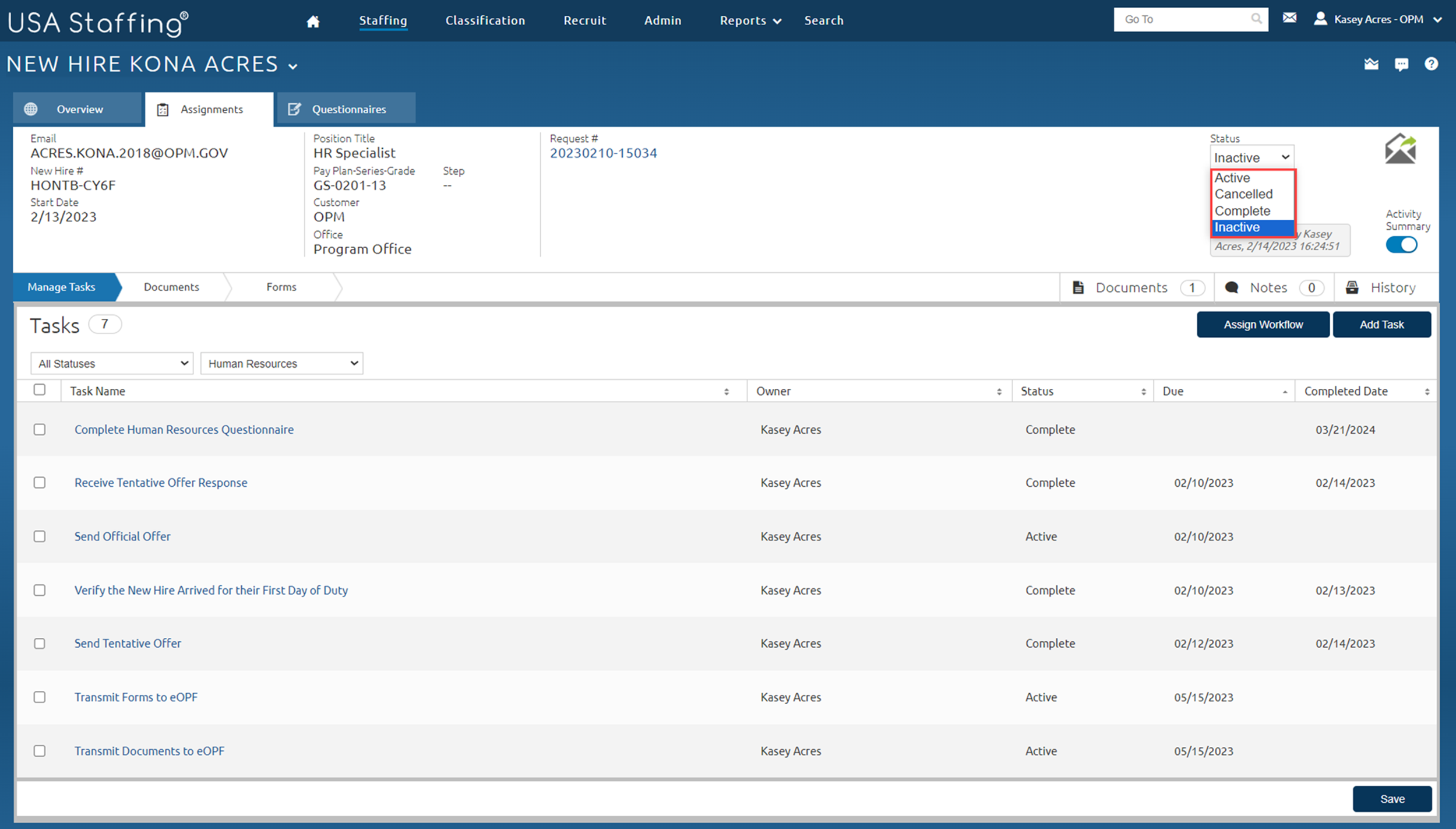The height and width of the screenshot is (829, 1456).
Task: Expand the New Hire Kona Acres chevron
Action: click(x=293, y=66)
